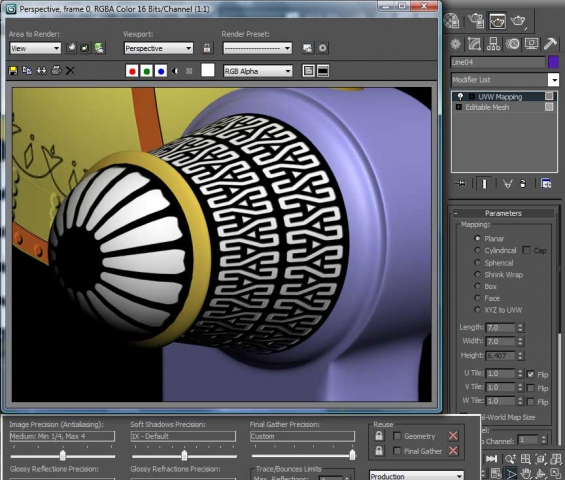Open the RGB Alpha channel dropdown

point(258,71)
